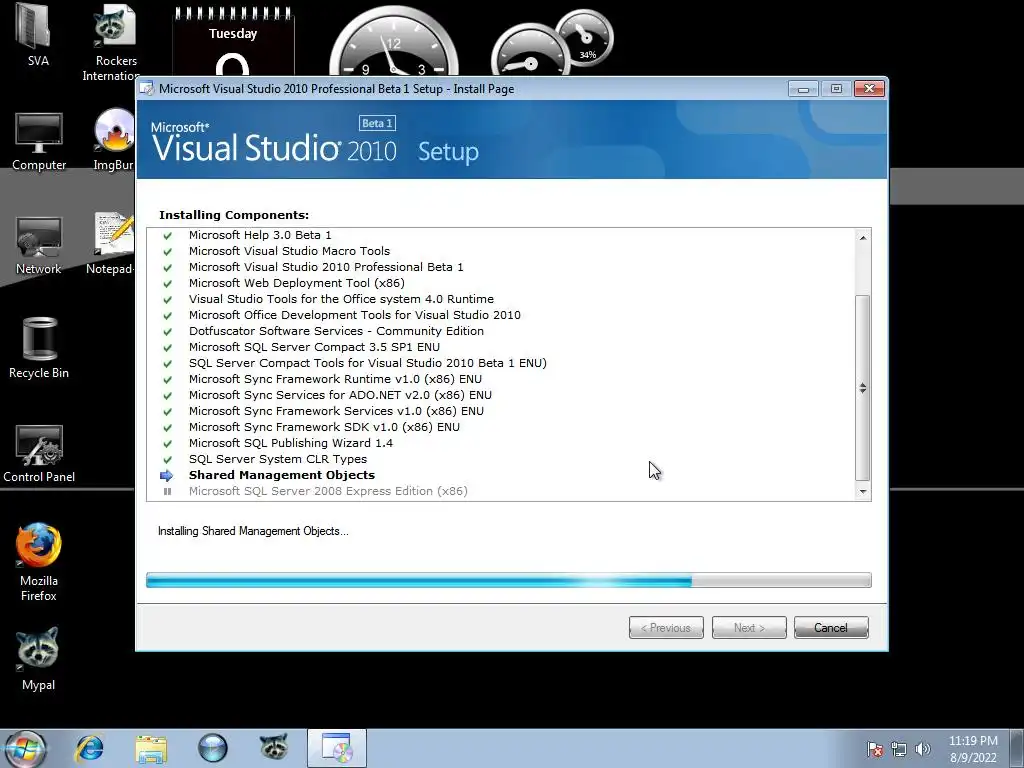Click the Cancel button
The height and width of the screenshot is (768, 1024).
[x=831, y=628]
